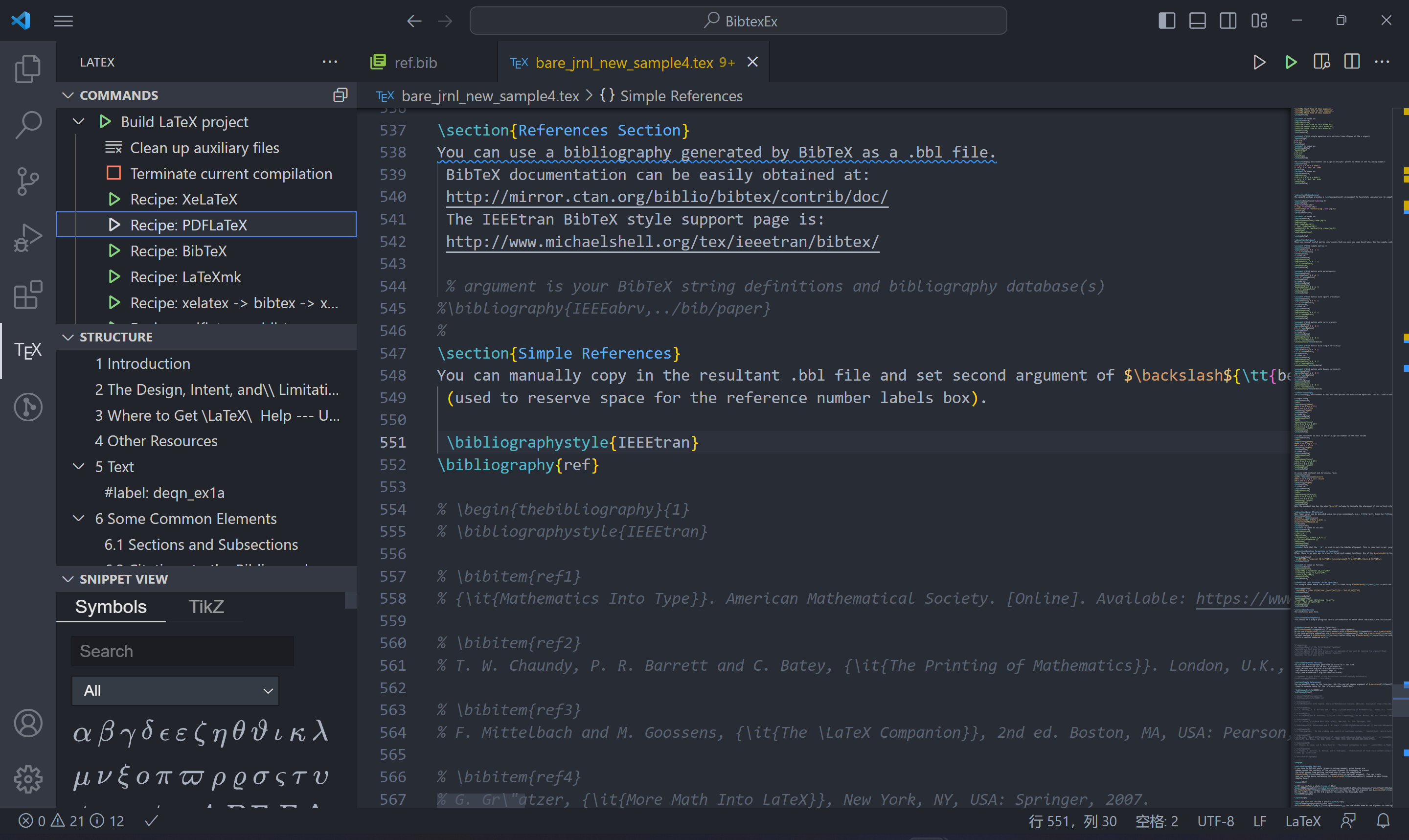The width and height of the screenshot is (1409, 840).
Task: Collapse 6 Some Common Elements node
Action: [x=79, y=519]
